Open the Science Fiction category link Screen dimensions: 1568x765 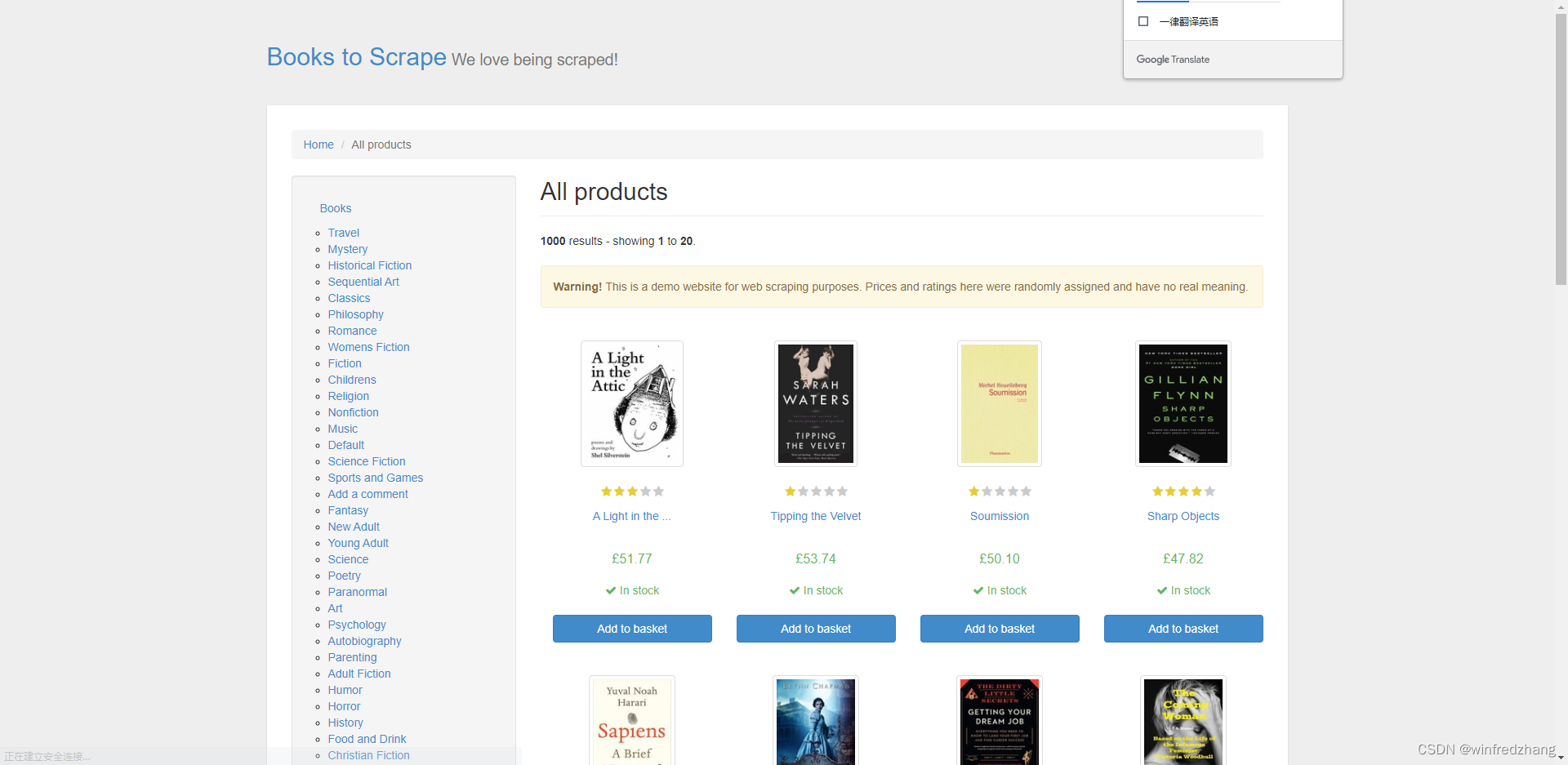point(367,461)
